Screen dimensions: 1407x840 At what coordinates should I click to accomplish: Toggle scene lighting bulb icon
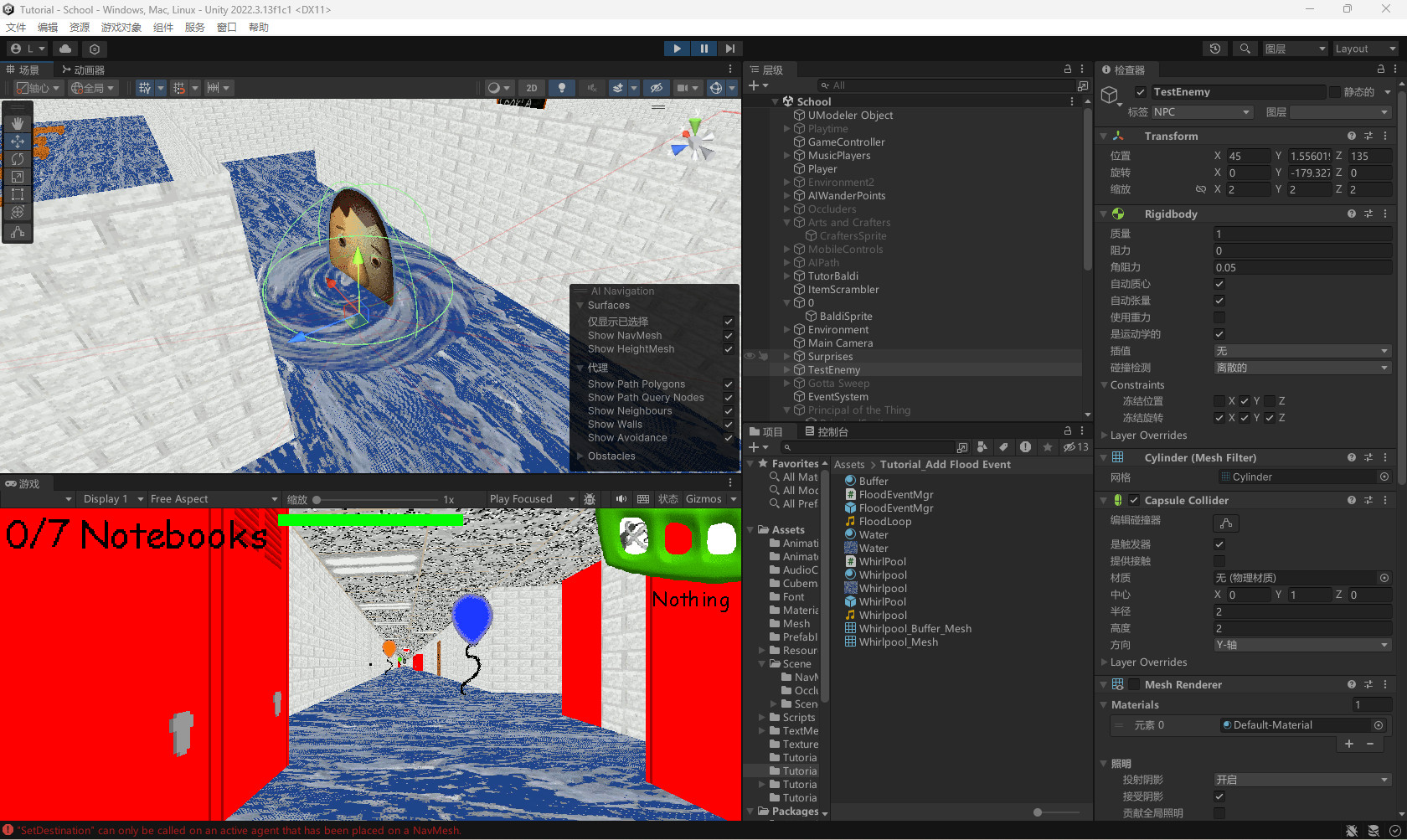[x=562, y=88]
